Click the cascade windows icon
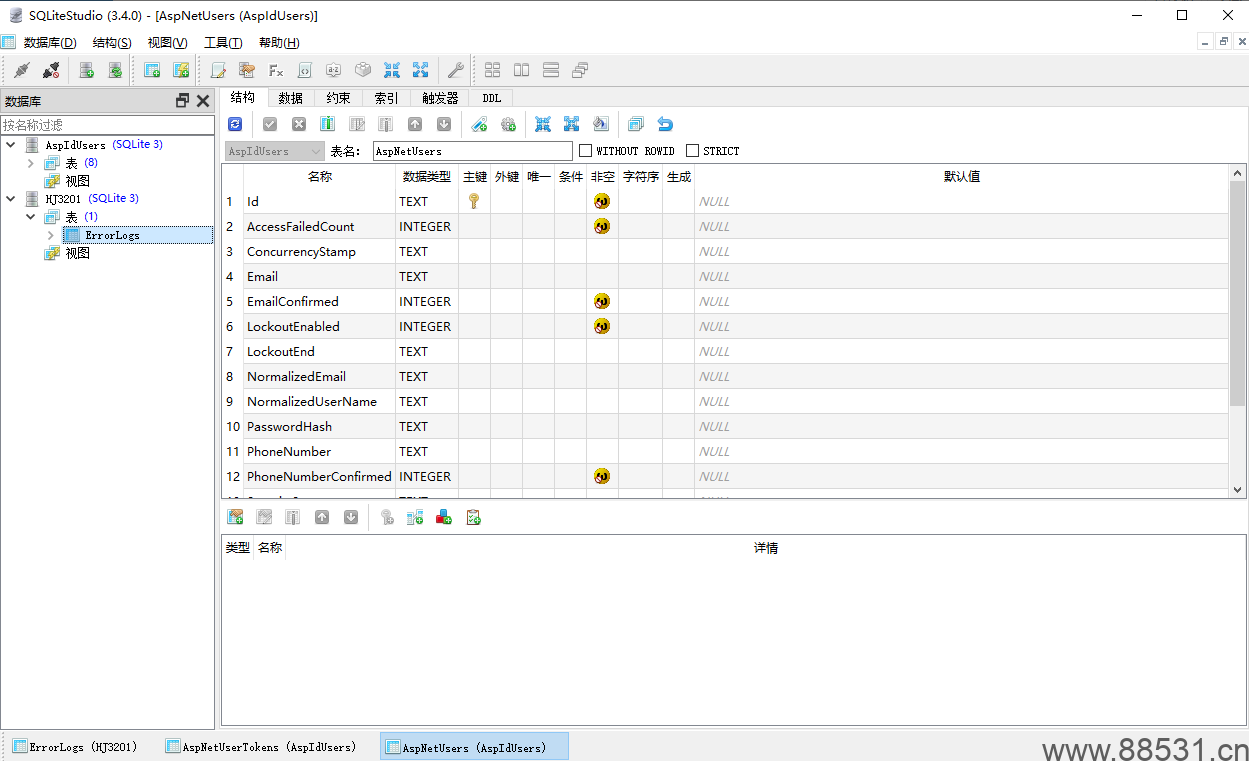This screenshot has height=761, width=1249. pos(580,70)
